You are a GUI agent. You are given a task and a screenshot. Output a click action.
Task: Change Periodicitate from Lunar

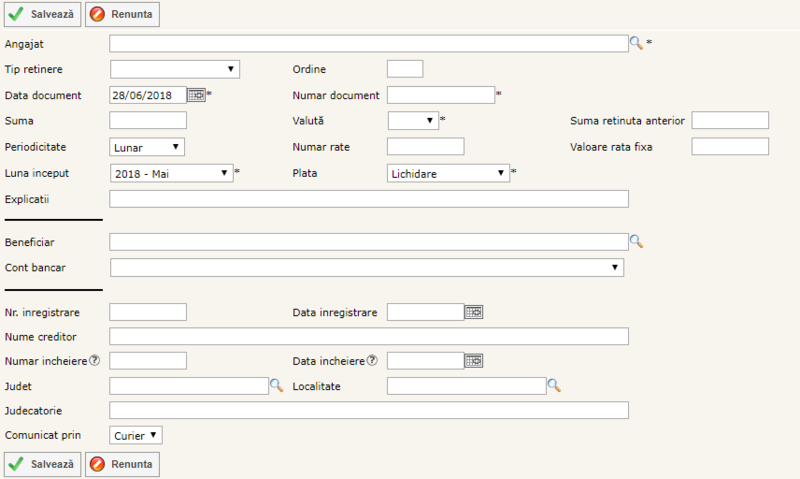coord(147,147)
